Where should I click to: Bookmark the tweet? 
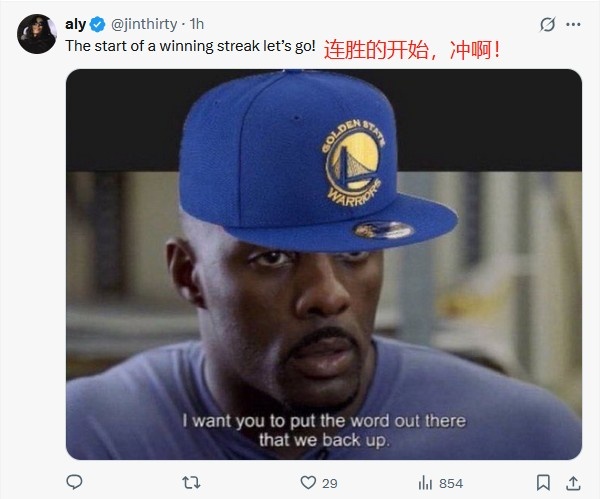click(543, 483)
